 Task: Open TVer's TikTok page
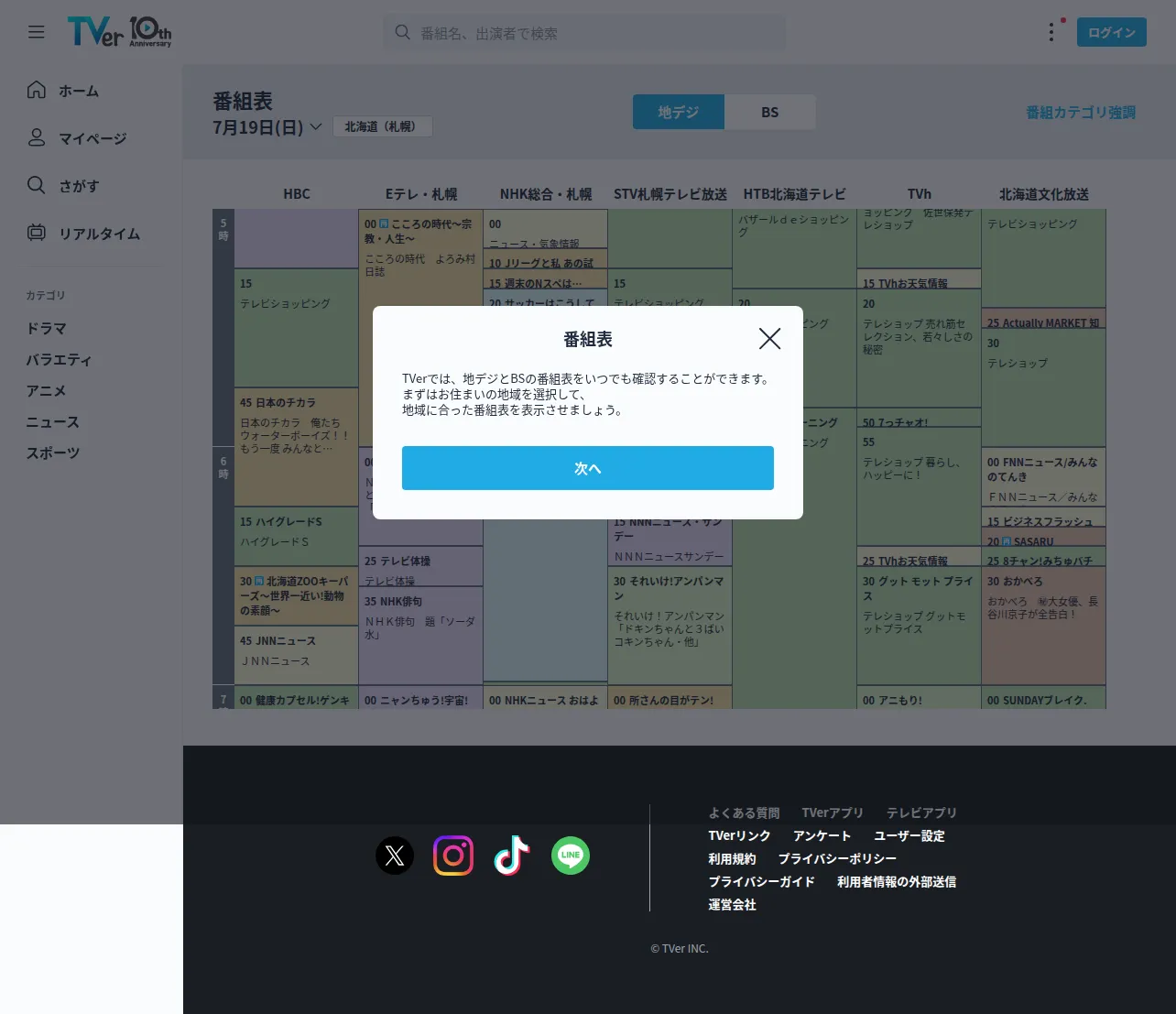(x=512, y=856)
